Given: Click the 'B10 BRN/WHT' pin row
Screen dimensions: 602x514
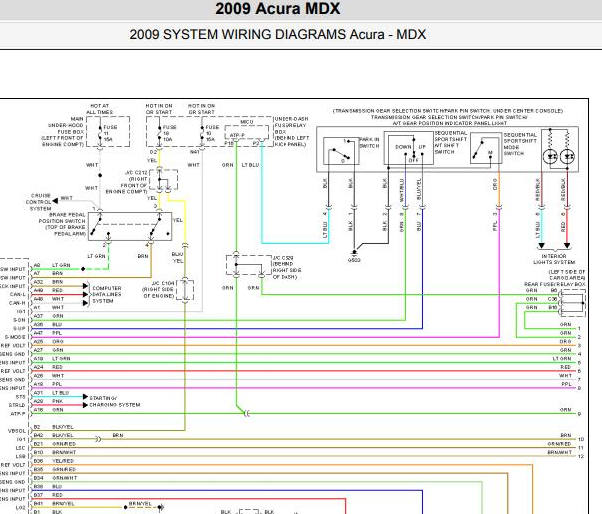Looking at the screenshot, I should (55, 453).
